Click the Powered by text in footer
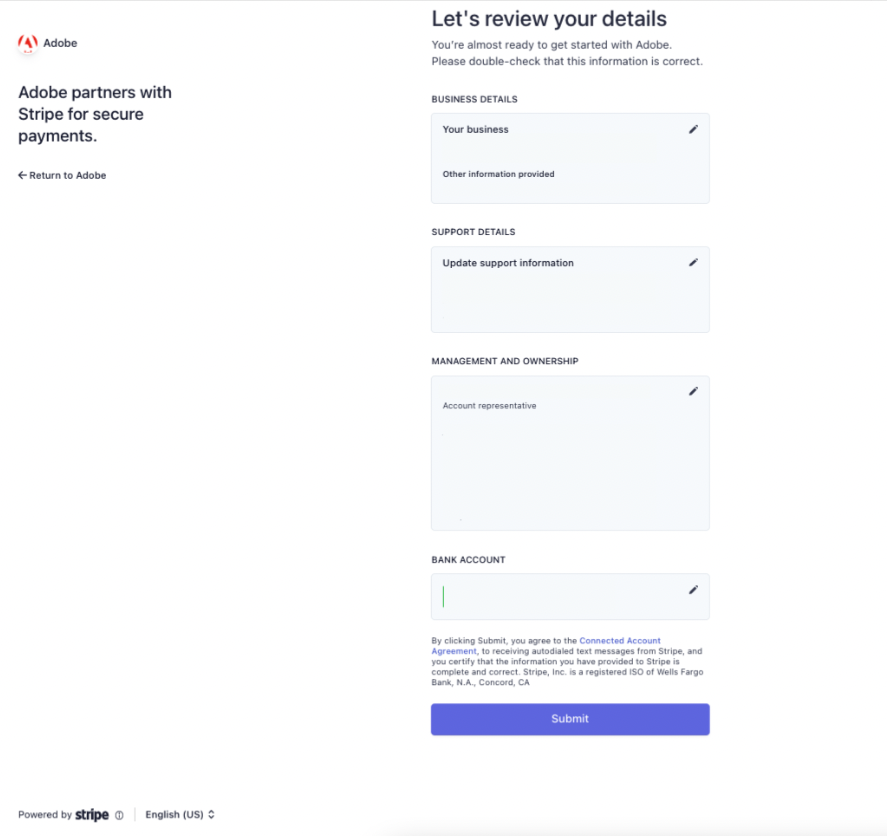The image size is (887, 836). point(45,815)
